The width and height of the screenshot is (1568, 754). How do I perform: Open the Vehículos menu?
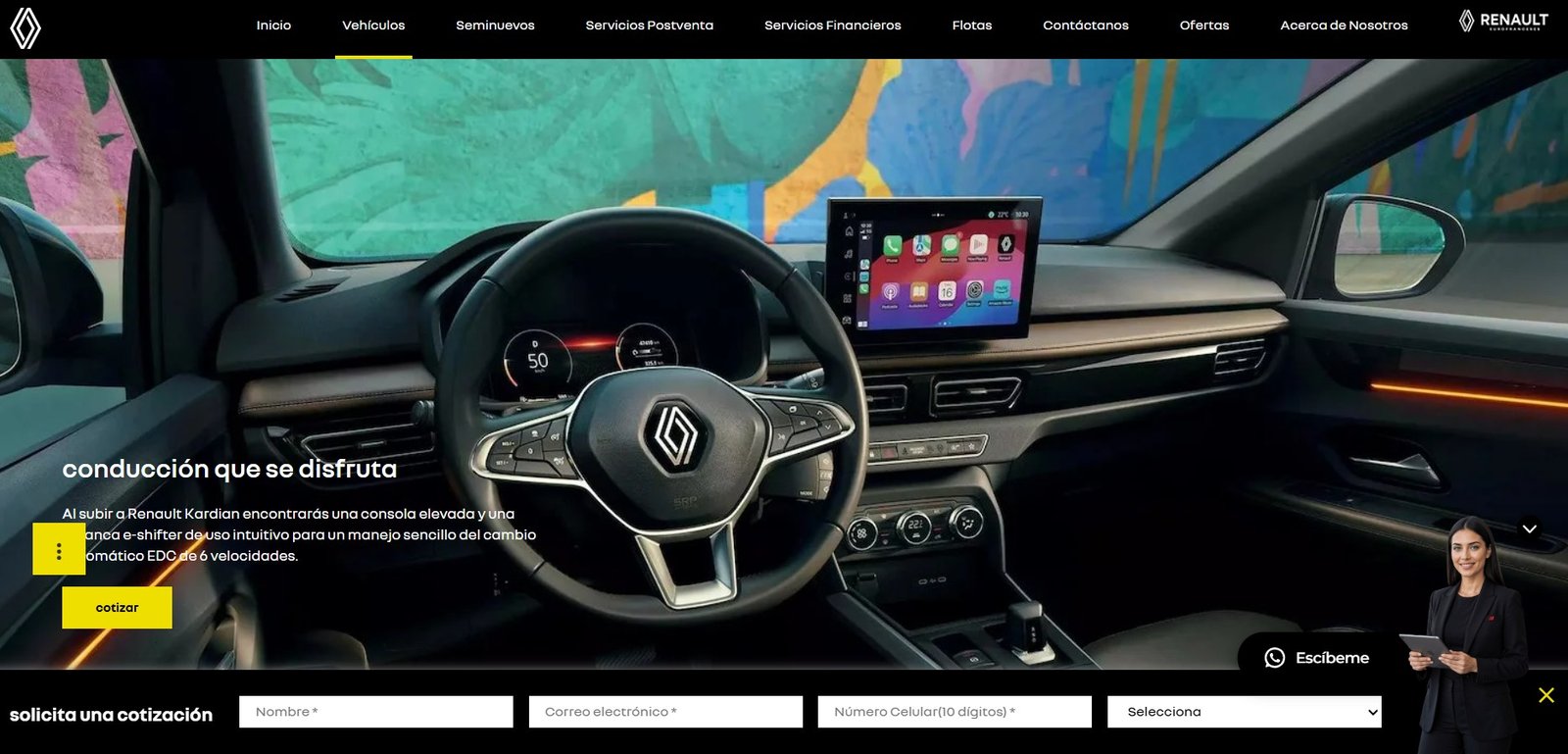click(x=373, y=25)
